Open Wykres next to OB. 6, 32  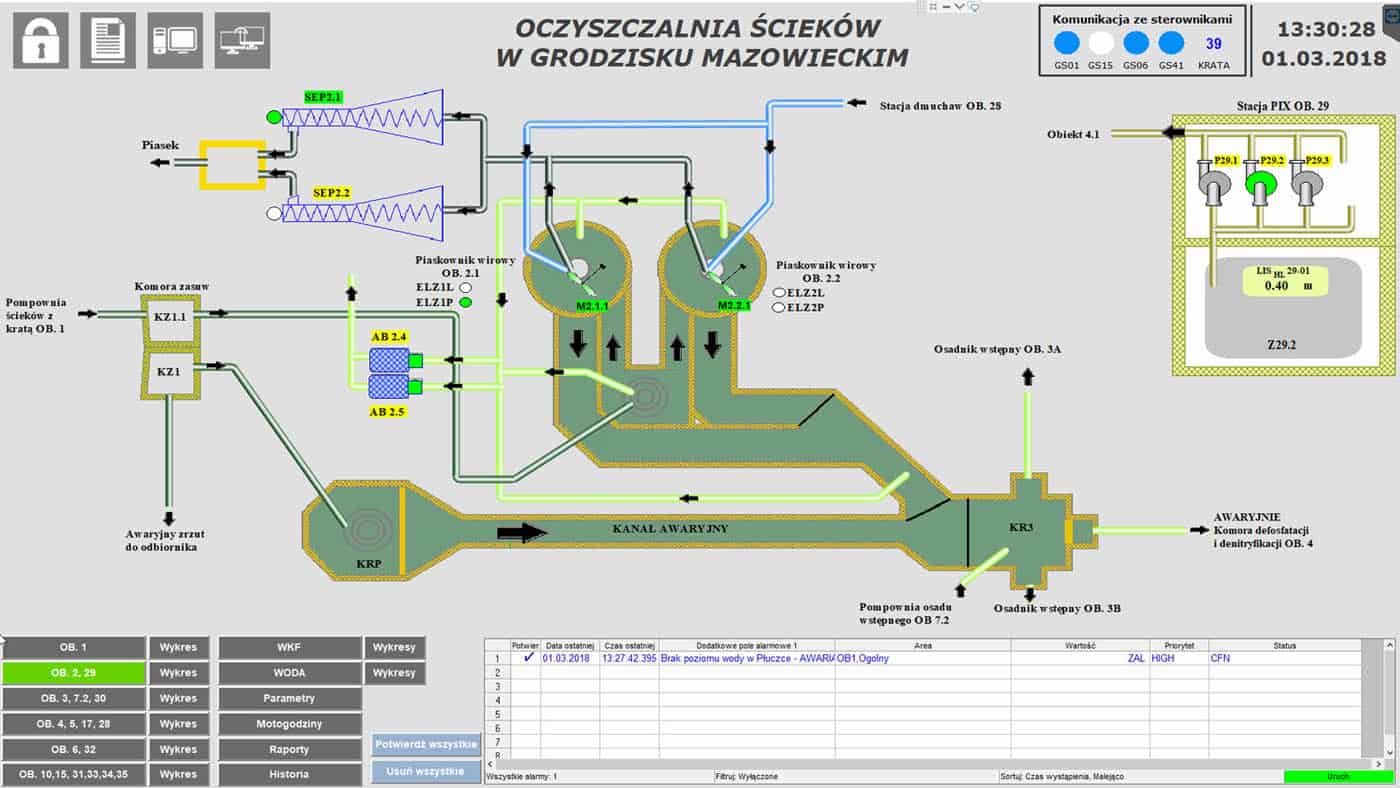[x=179, y=749]
